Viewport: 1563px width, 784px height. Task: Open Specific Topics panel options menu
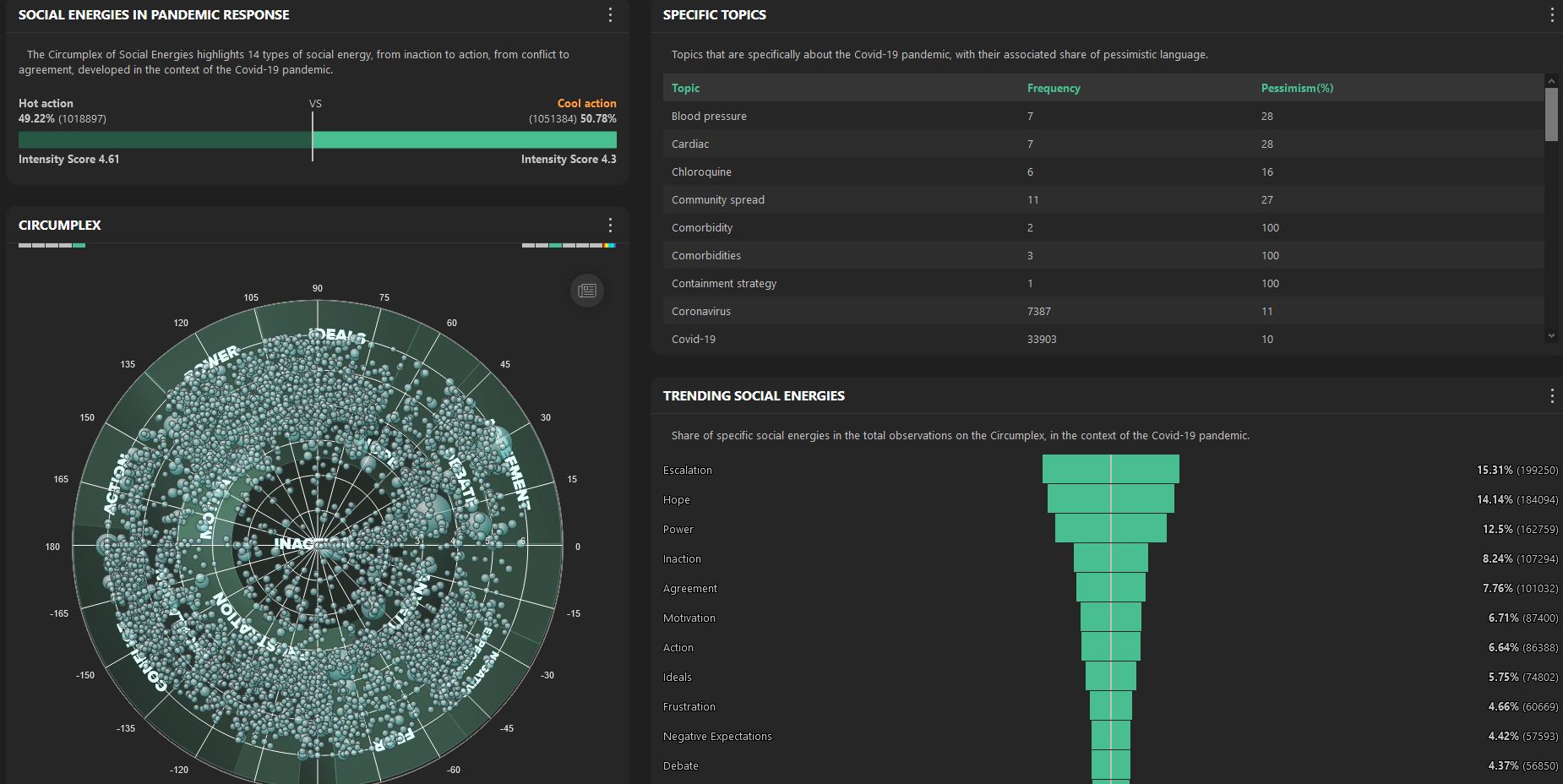click(x=1551, y=15)
